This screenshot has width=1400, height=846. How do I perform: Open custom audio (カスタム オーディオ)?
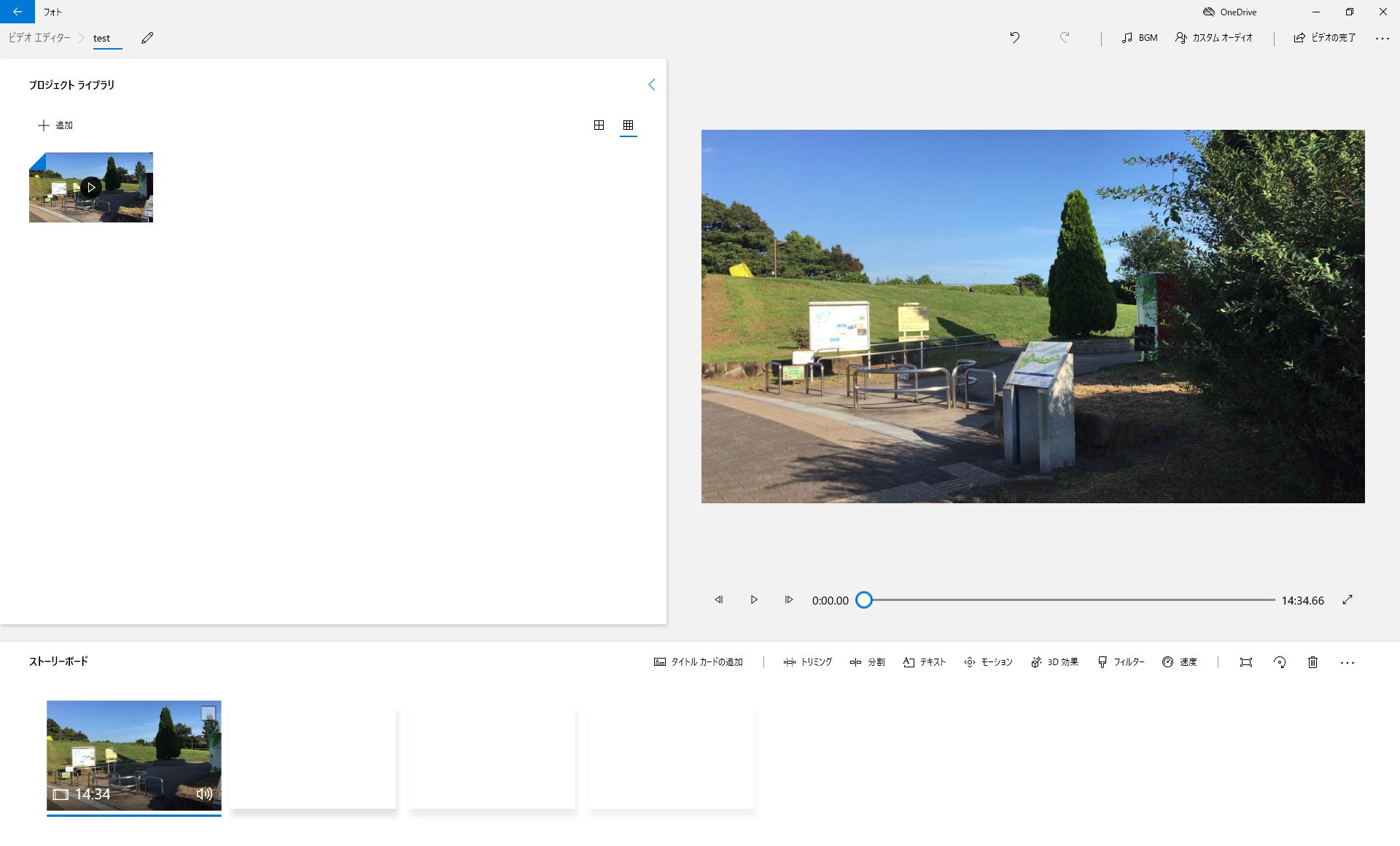[1214, 38]
